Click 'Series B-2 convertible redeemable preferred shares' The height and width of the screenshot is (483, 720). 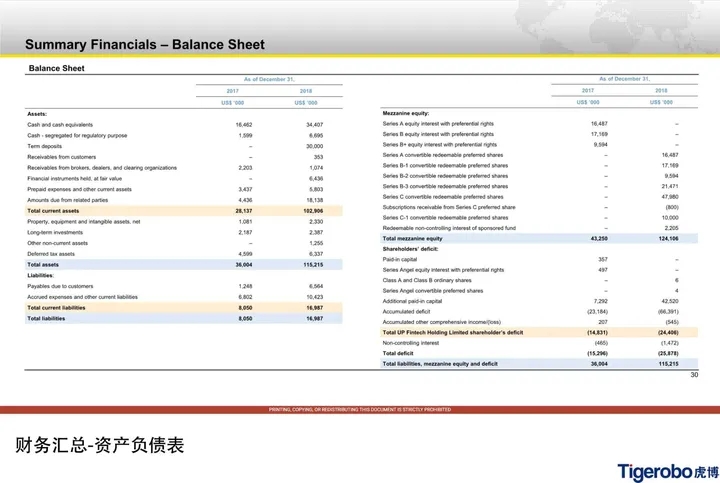[x=445, y=176]
